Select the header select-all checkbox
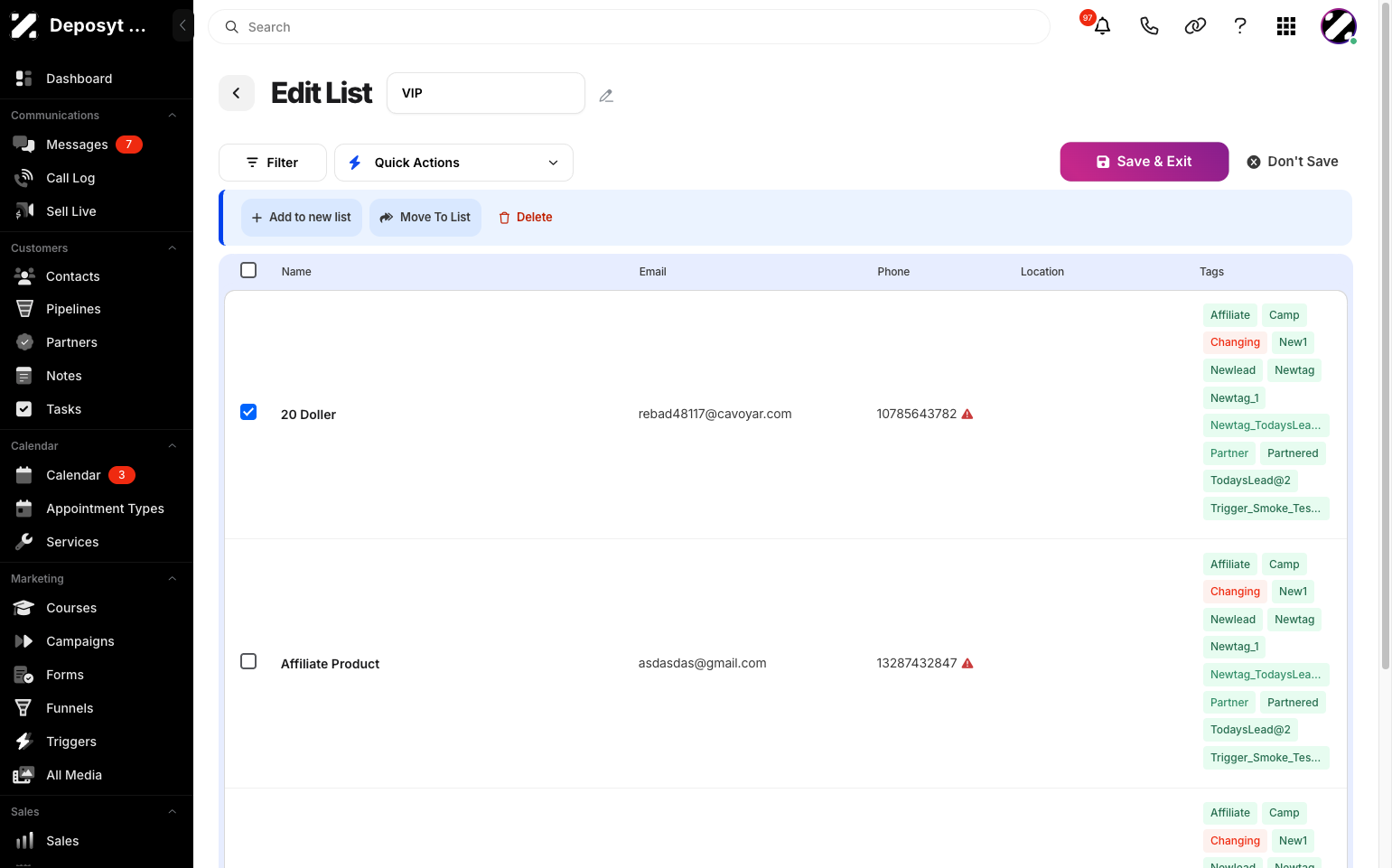This screenshot has width=1392, height=868. click(248, 270)
